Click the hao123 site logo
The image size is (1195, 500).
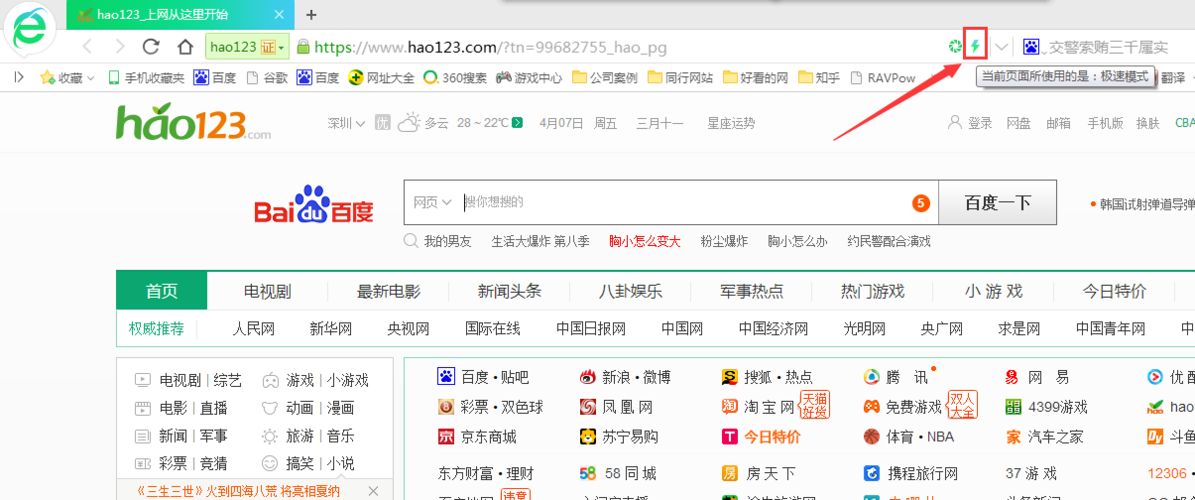[193, 123]
